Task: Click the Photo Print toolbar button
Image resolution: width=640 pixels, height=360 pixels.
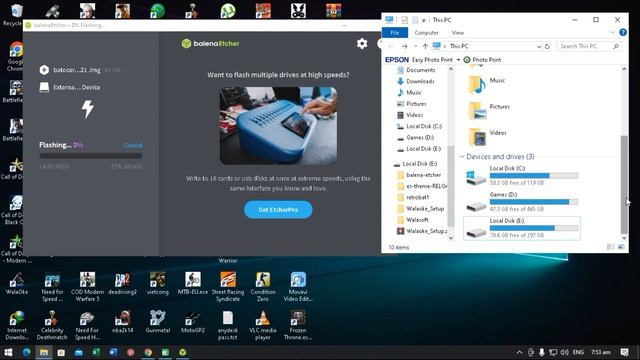Action: coord(482,60)
